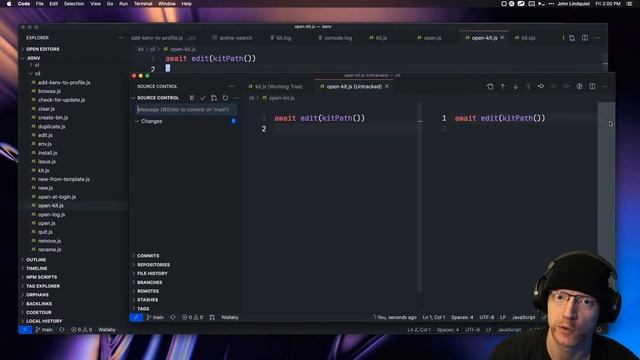Click 'You, seconds ago' blame in status bar
This screenshot has width=640, height=360.
[x=395, y=317]
